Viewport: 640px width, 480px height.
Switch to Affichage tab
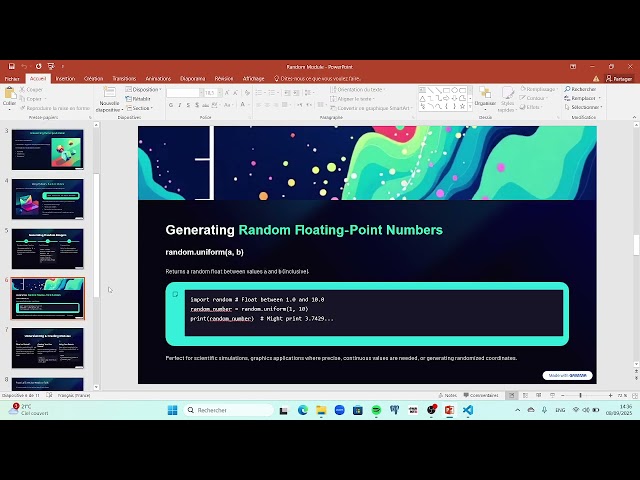point(253,78)
